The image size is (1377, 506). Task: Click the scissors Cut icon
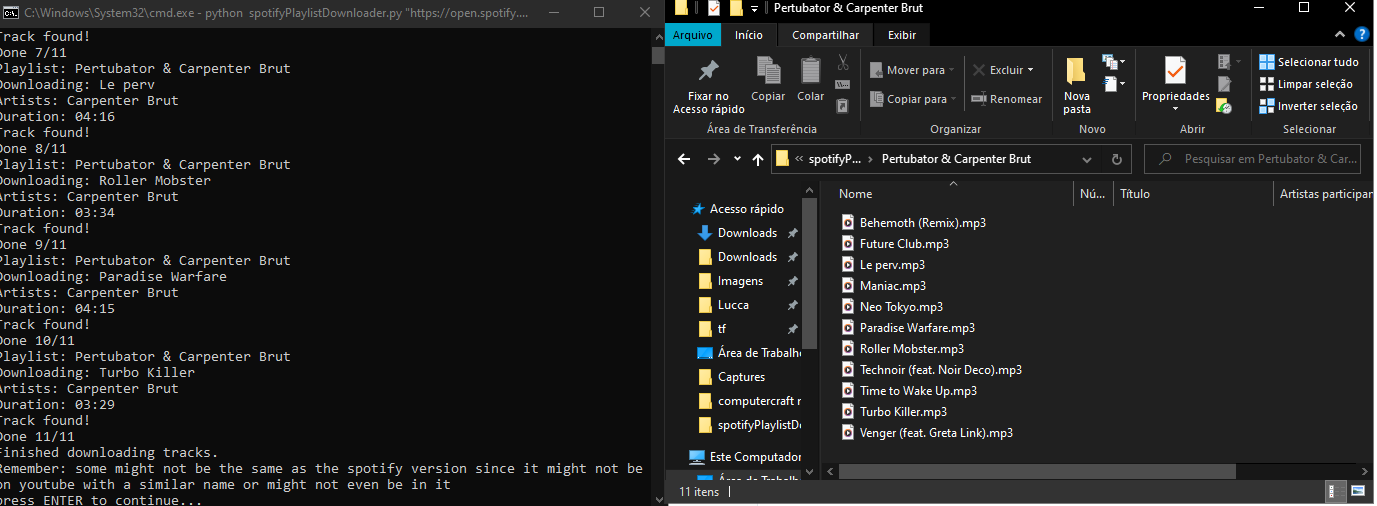point(843,62)
